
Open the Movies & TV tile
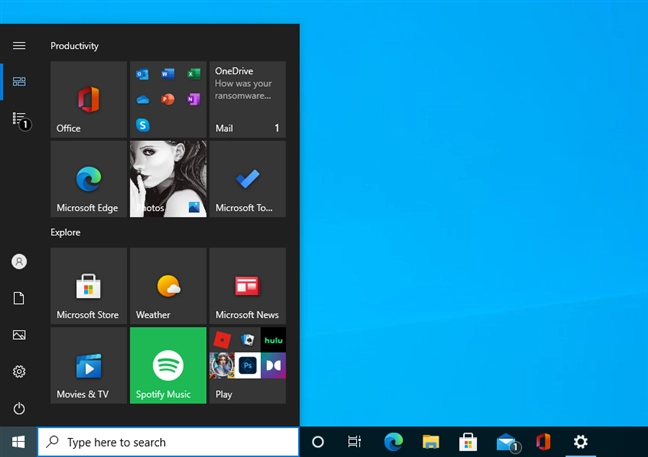(x=88, y=365)
